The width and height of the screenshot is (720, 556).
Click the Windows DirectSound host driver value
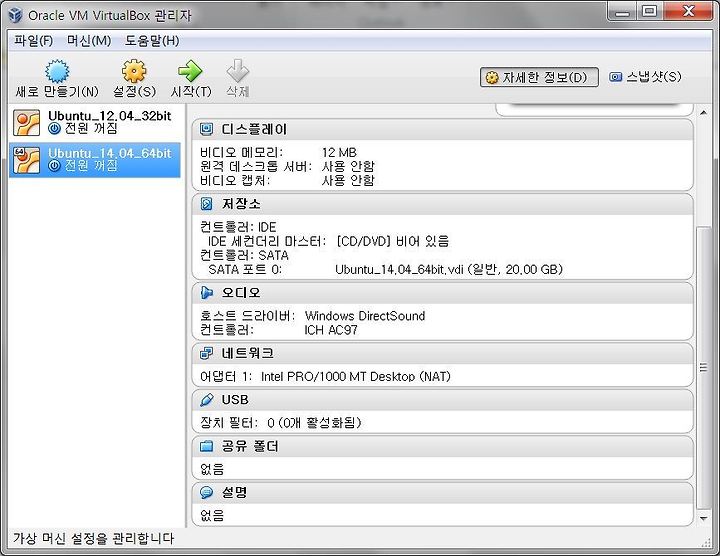[x=365, y=316]
